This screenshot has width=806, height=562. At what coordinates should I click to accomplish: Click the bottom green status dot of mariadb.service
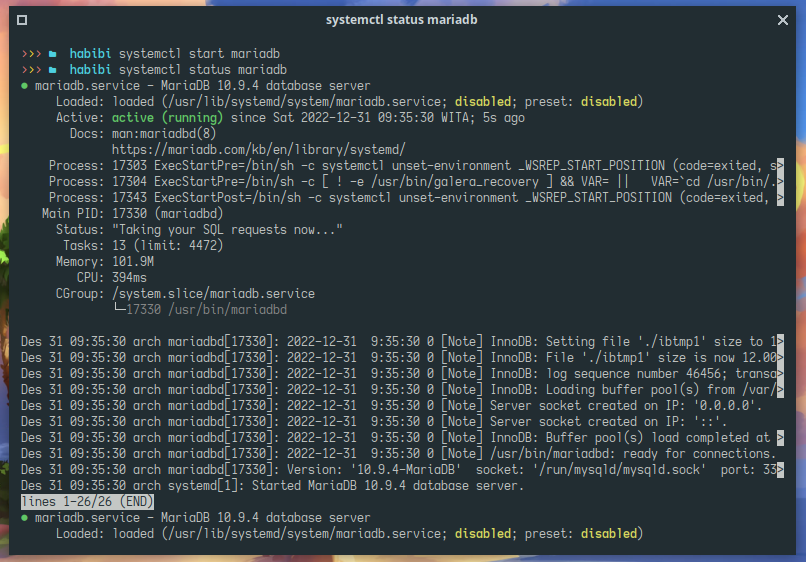(x=24, y=518)
